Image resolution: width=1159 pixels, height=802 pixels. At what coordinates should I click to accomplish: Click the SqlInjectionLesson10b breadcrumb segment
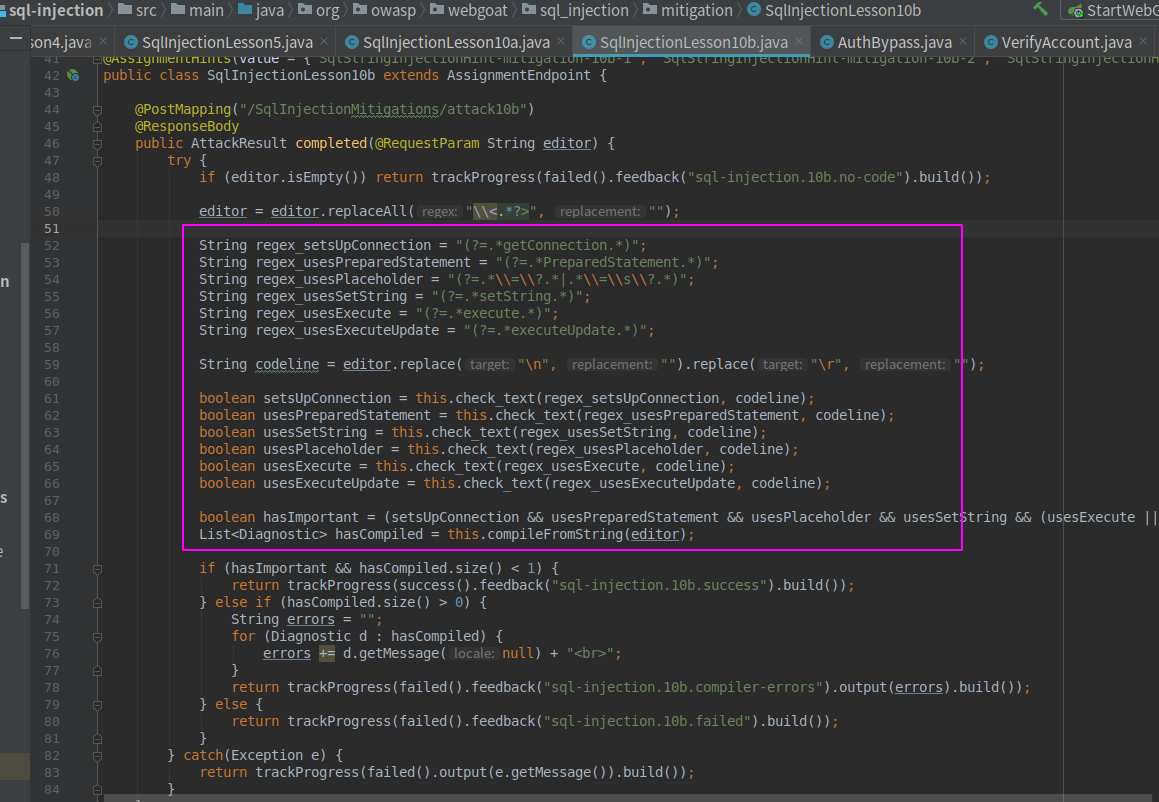click(x=843, y=10)
